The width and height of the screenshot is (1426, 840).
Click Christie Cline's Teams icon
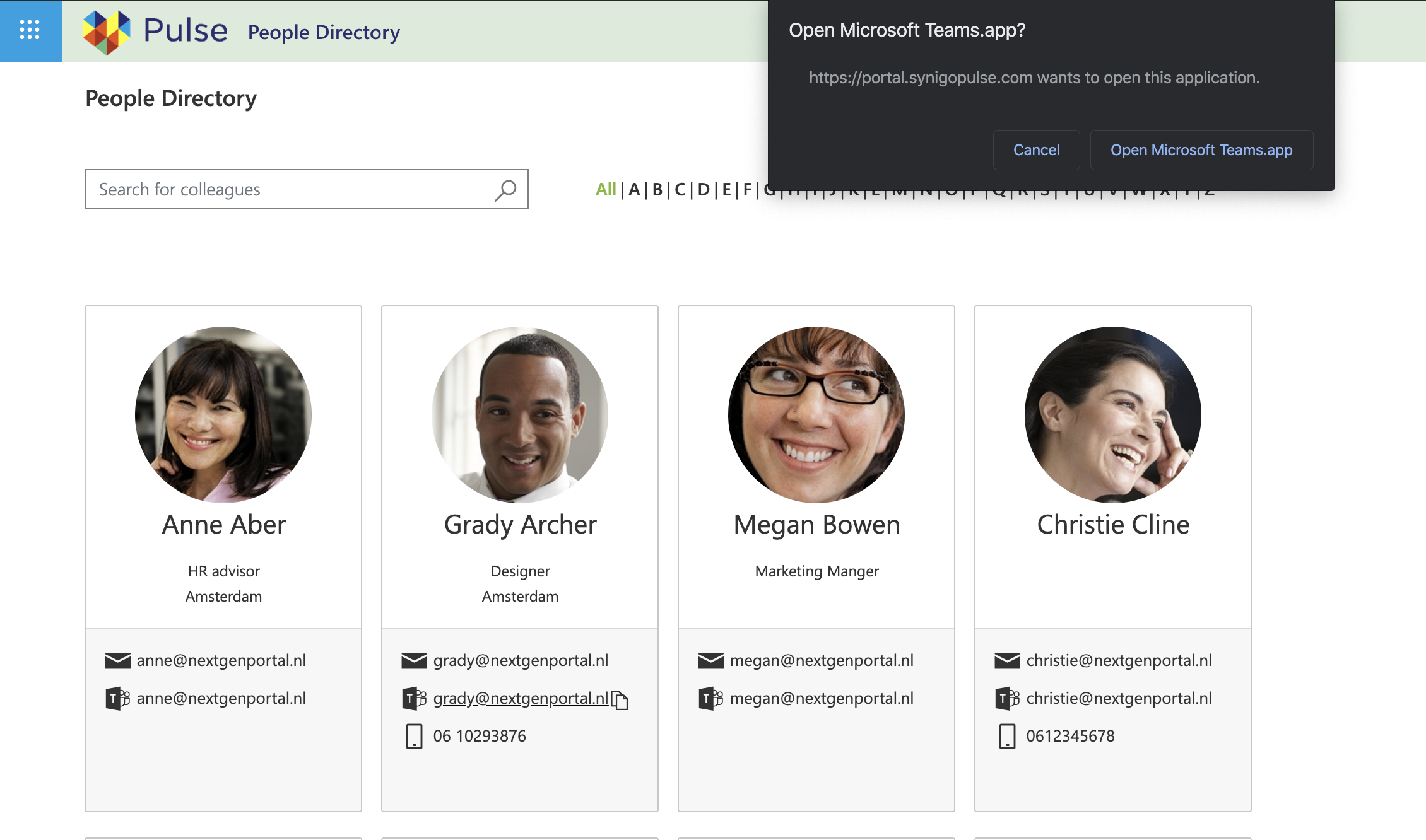click(x=1007, y=699)
